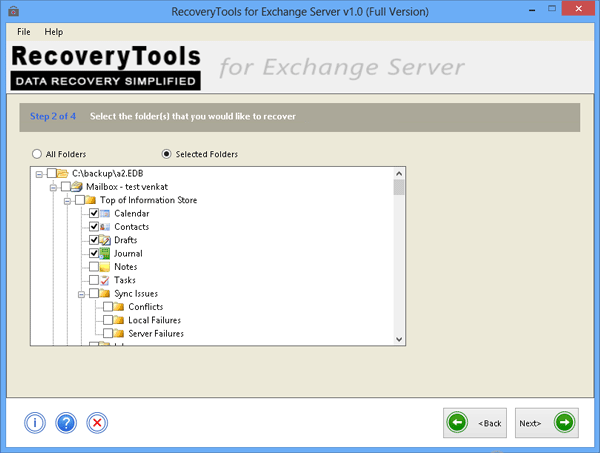Collapse the Top of Information Store node
600x453 pixels.
coord(67,201)
